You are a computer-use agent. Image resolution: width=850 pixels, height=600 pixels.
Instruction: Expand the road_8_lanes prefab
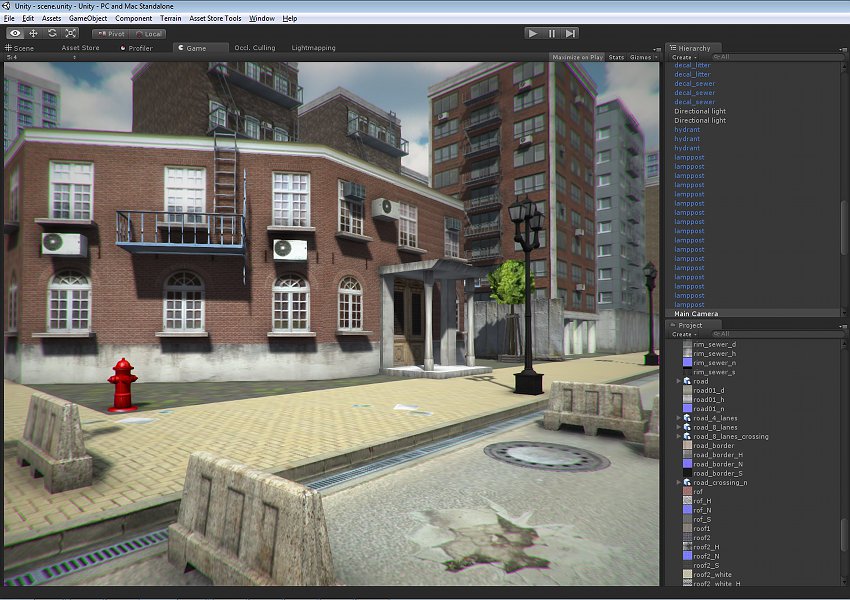pos(678,427)
